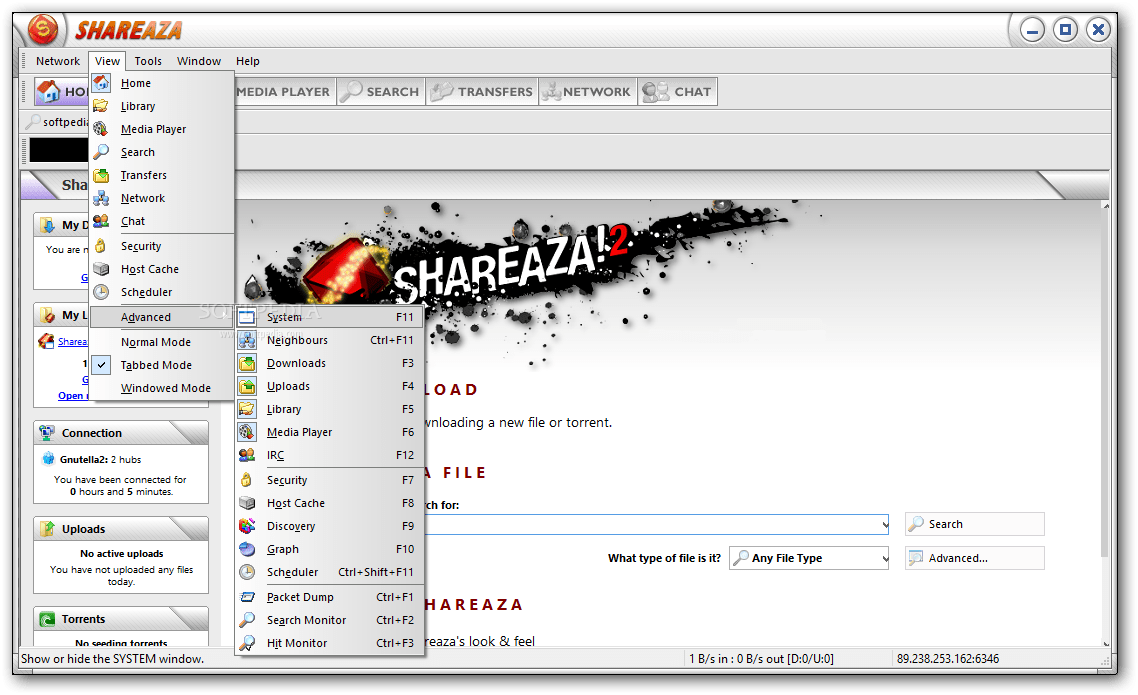
Task: Click the search input field
Action: tap(650, 525)
